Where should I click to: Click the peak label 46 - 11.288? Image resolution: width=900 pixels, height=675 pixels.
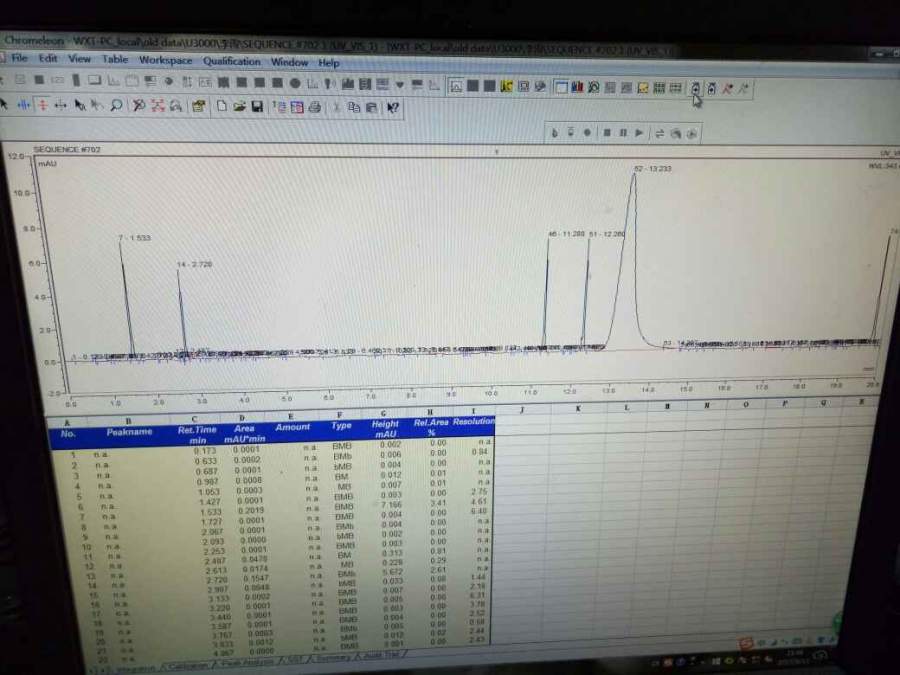tap(567, 234)
